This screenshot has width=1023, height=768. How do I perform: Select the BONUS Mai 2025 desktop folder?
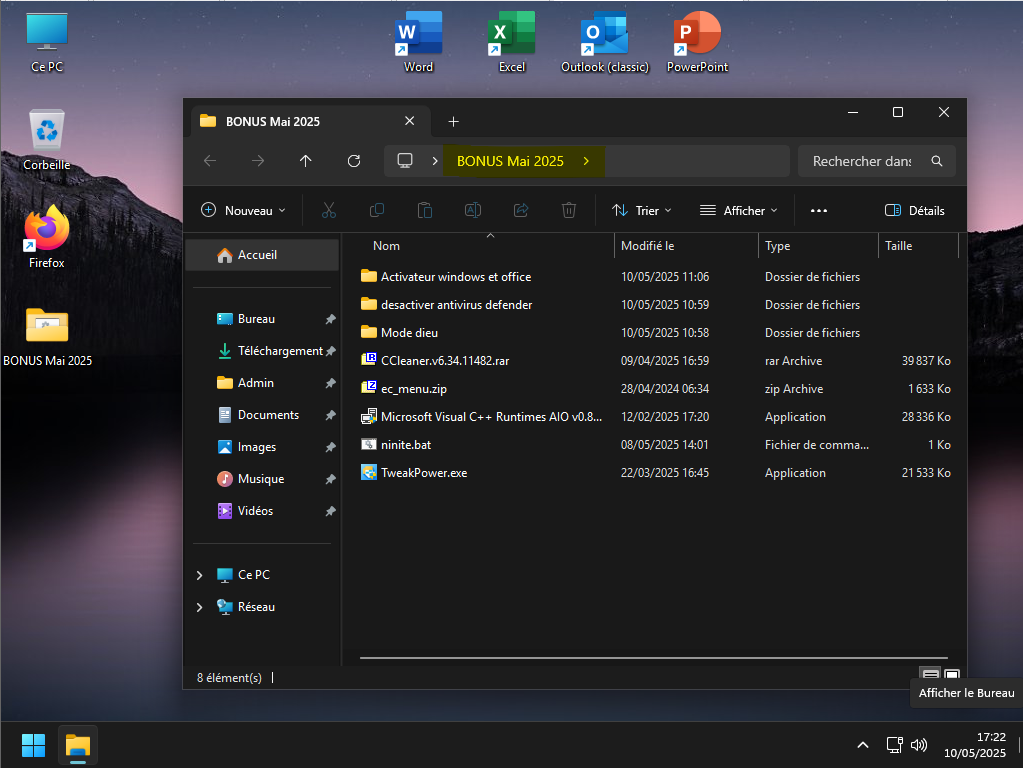click(47, 336)
